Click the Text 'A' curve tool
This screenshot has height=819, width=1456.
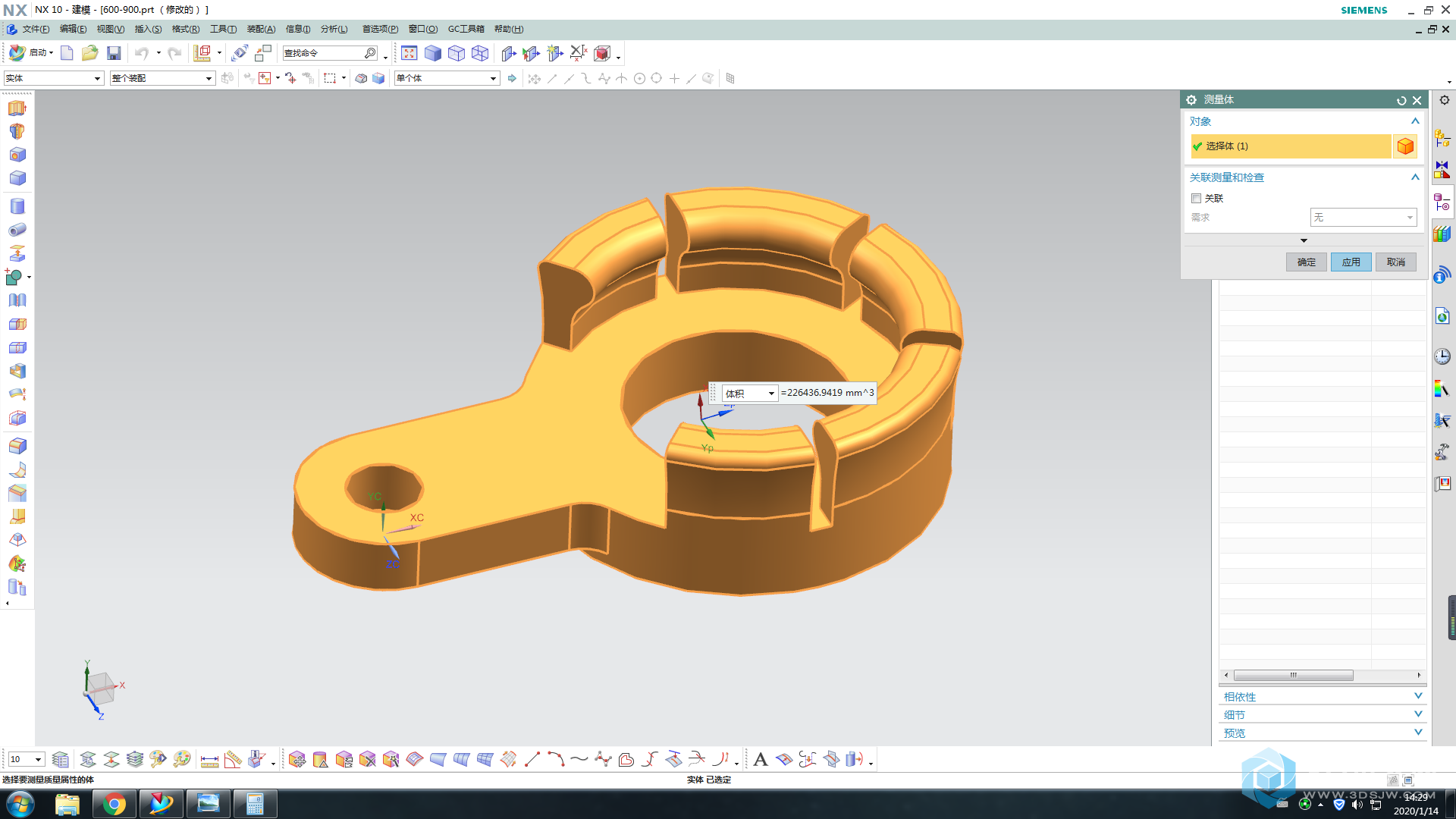pos(761,760)
